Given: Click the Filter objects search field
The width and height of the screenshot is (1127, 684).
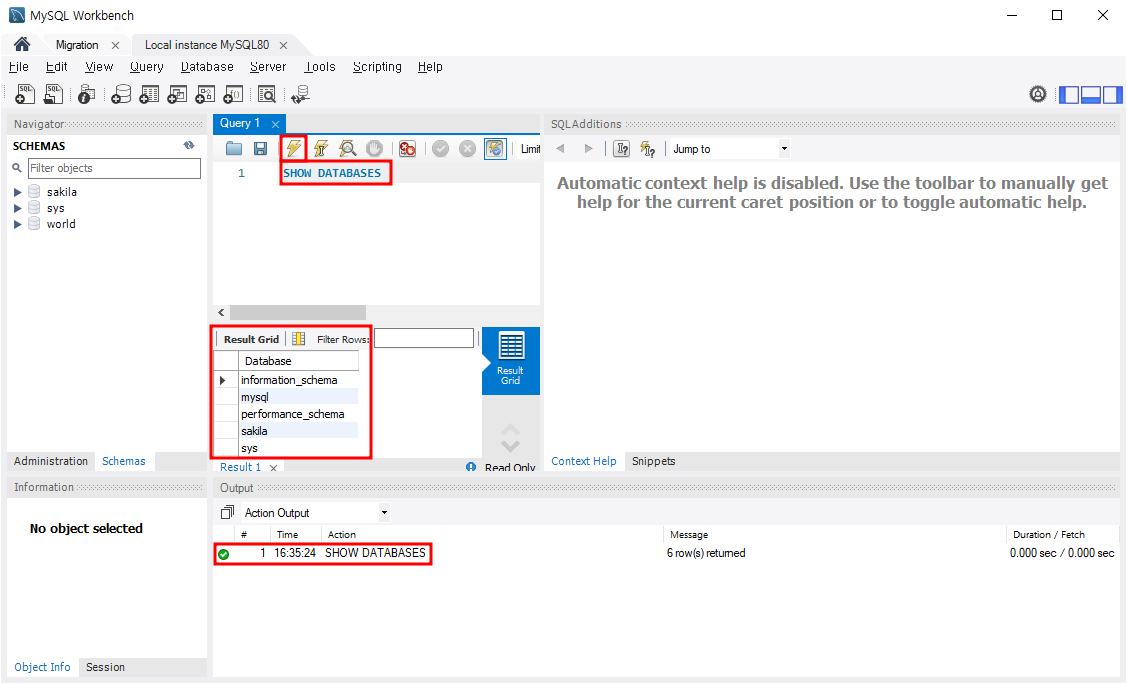Looking at the screenshot, I should pos(114,168).
